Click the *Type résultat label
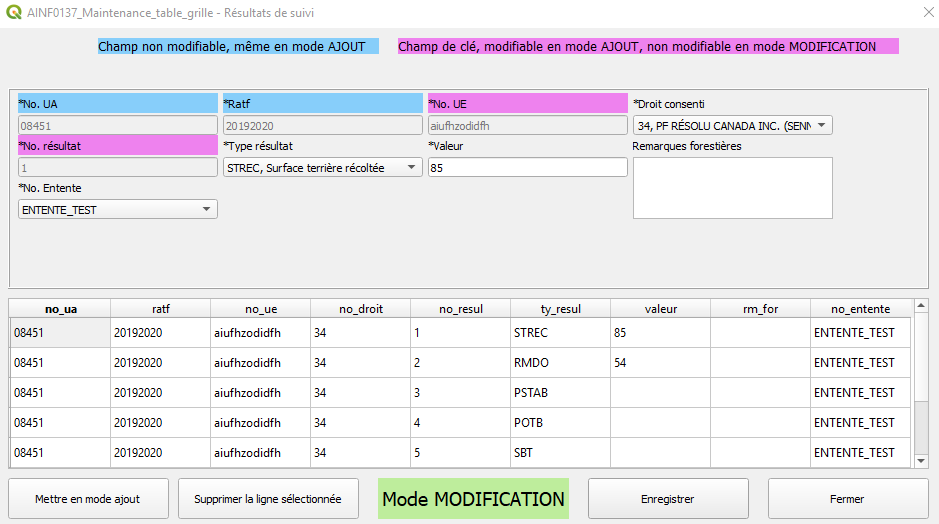The height and width of the screenshot is (524, 939). point(258,146)
